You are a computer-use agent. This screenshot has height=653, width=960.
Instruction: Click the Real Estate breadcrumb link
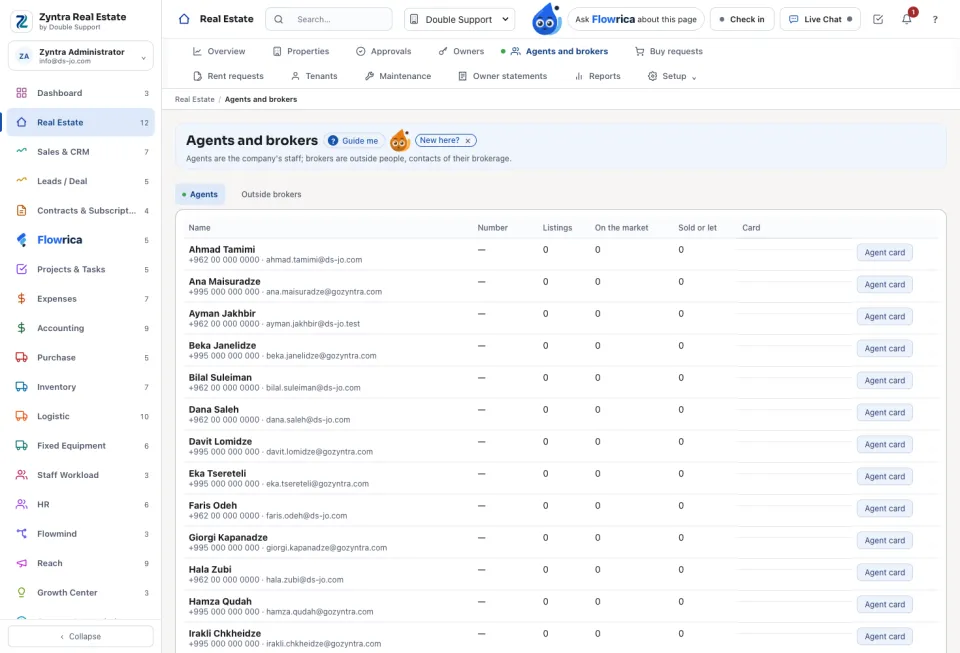coord(195,99)
